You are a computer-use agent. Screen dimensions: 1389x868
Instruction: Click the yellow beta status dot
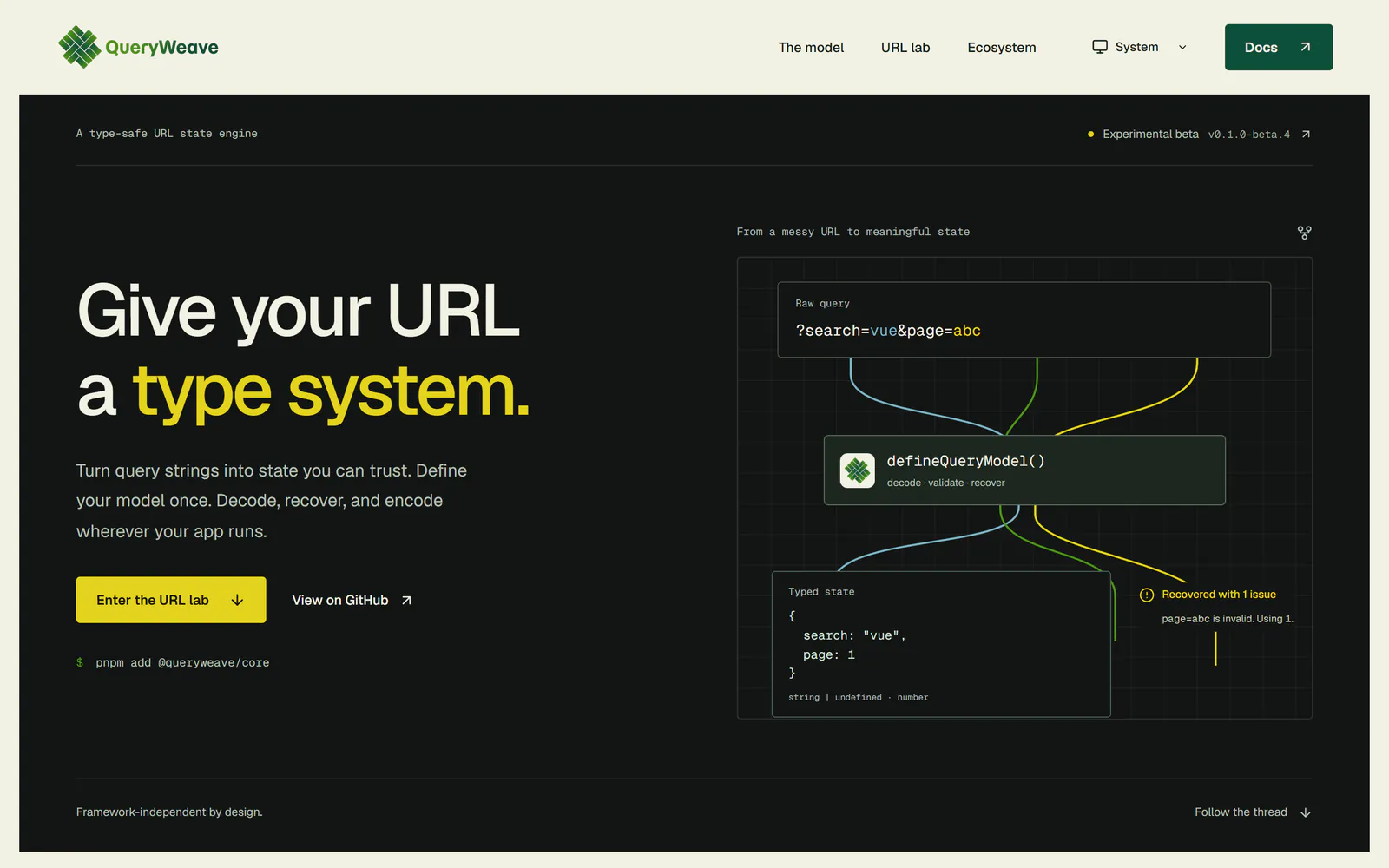tap(1090, 135)
